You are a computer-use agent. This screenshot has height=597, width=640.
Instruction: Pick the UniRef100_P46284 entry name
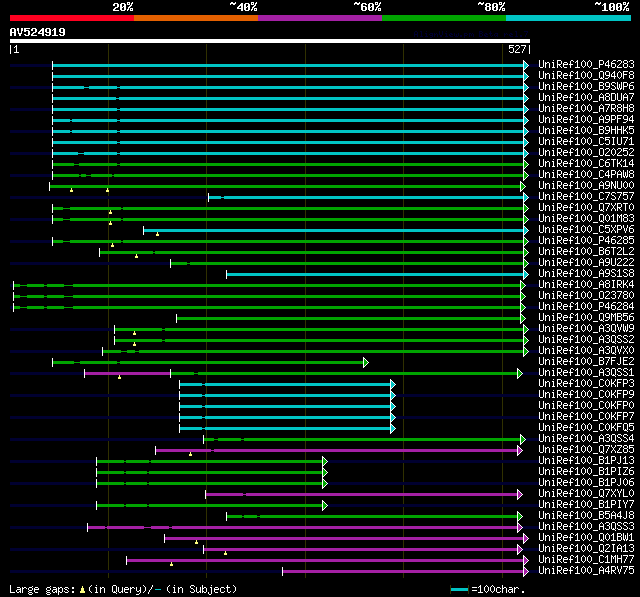pos(586,306)
